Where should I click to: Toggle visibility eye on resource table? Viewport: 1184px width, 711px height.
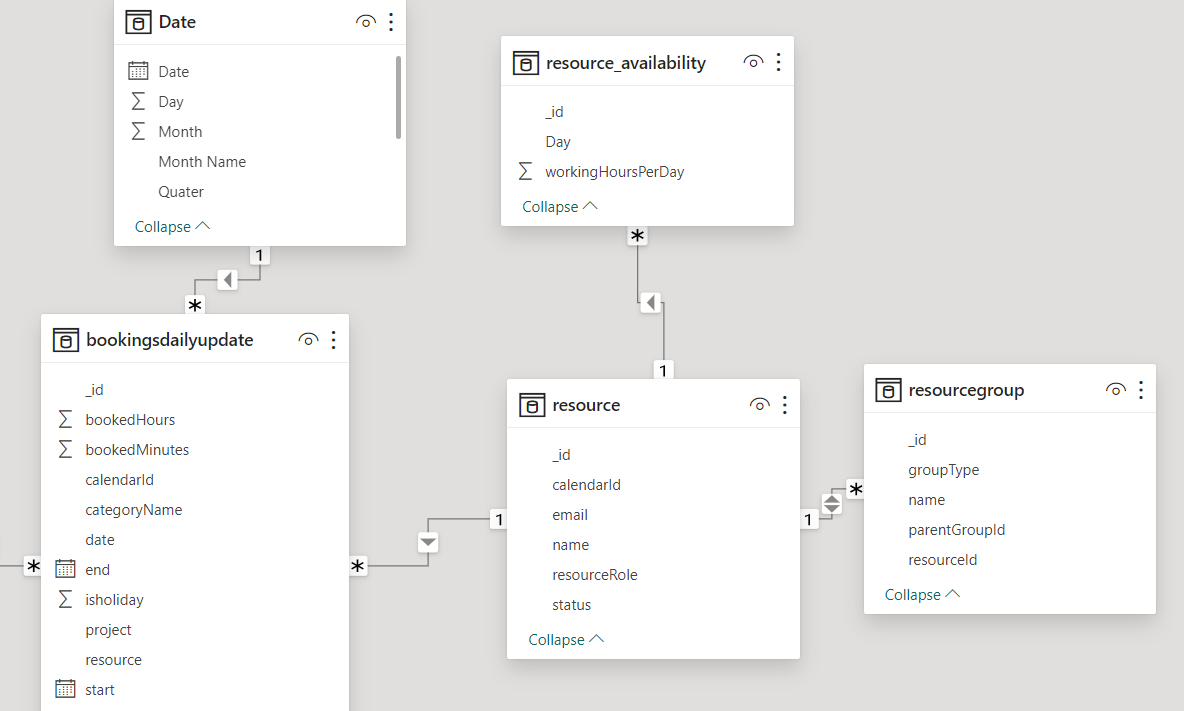[760, 405]
